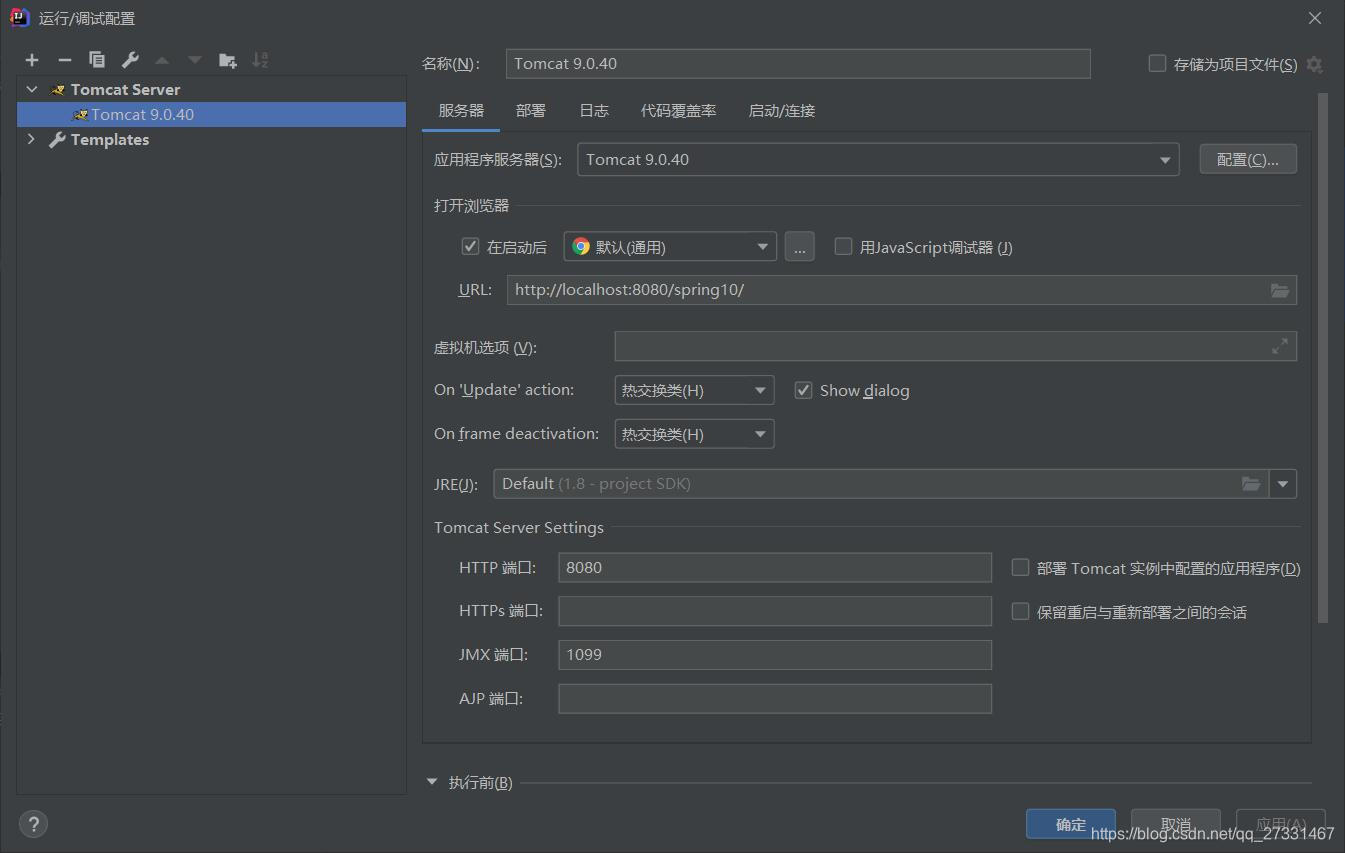Remove configuration with the minus icon
The height and width of the screenshot is (853, 1345).
pos(64,60)
